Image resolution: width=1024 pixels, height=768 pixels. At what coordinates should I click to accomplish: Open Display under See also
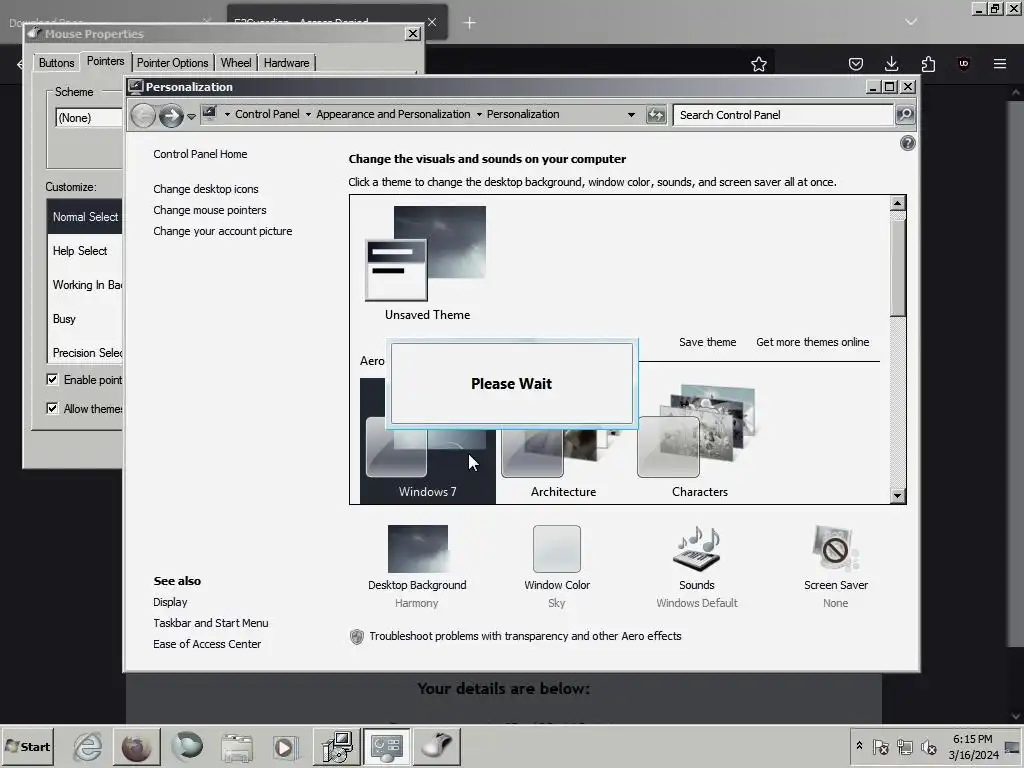click(170, 602)
